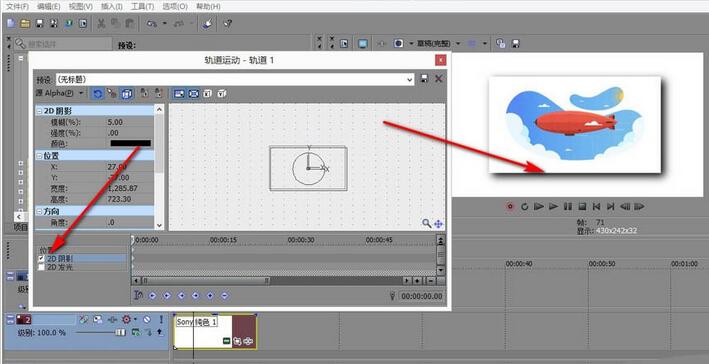Save the track motion preset with the disk icon

click(424, 79)
